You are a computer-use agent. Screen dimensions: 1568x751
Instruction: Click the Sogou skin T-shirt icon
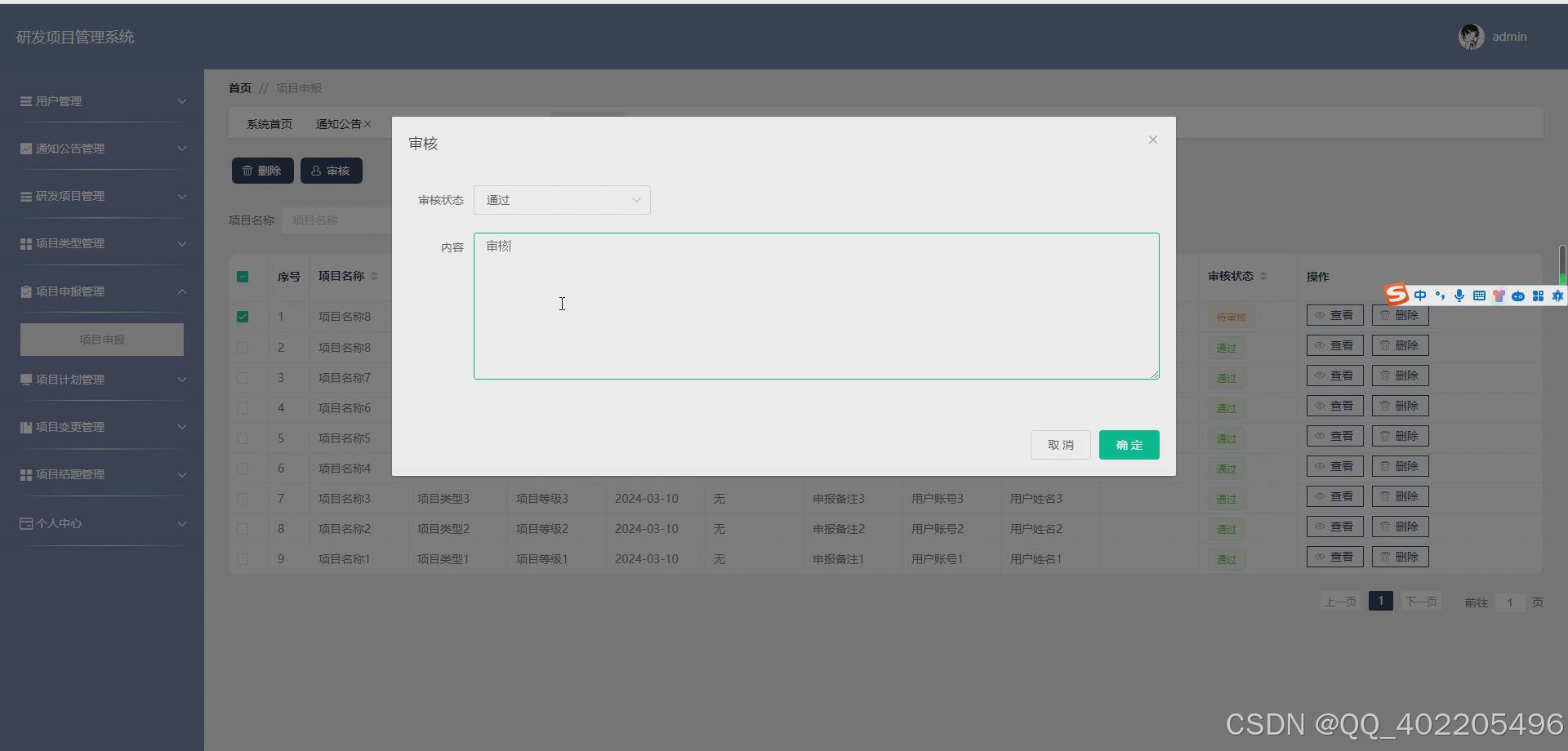pyautogui.click(x=1499, y=296)
